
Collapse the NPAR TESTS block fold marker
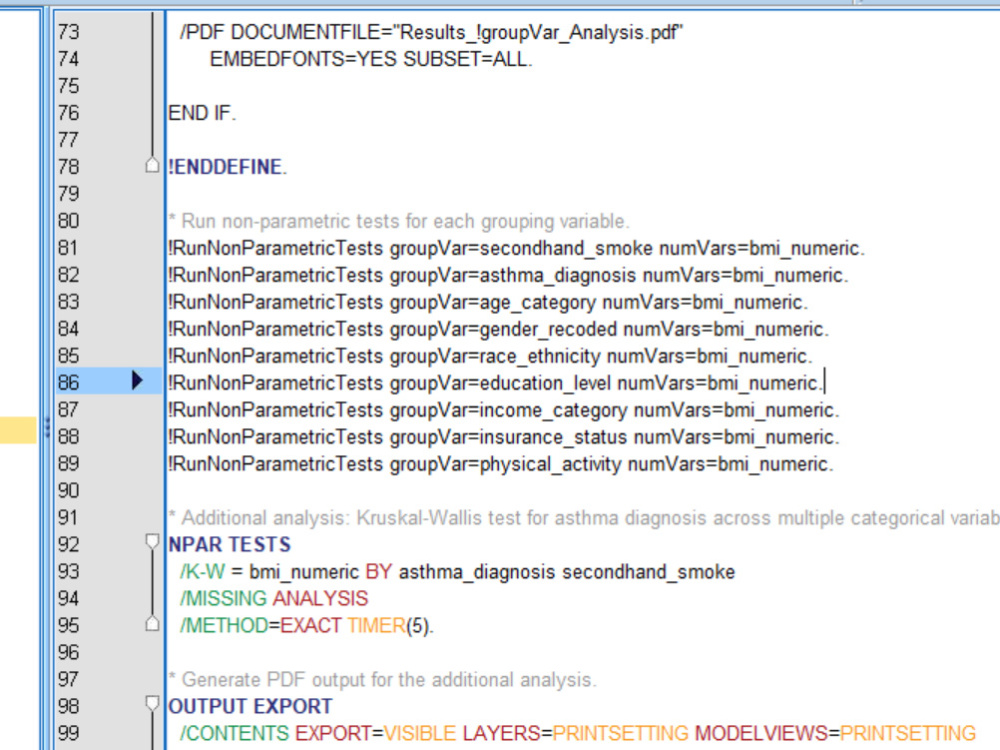pos(152,543)
